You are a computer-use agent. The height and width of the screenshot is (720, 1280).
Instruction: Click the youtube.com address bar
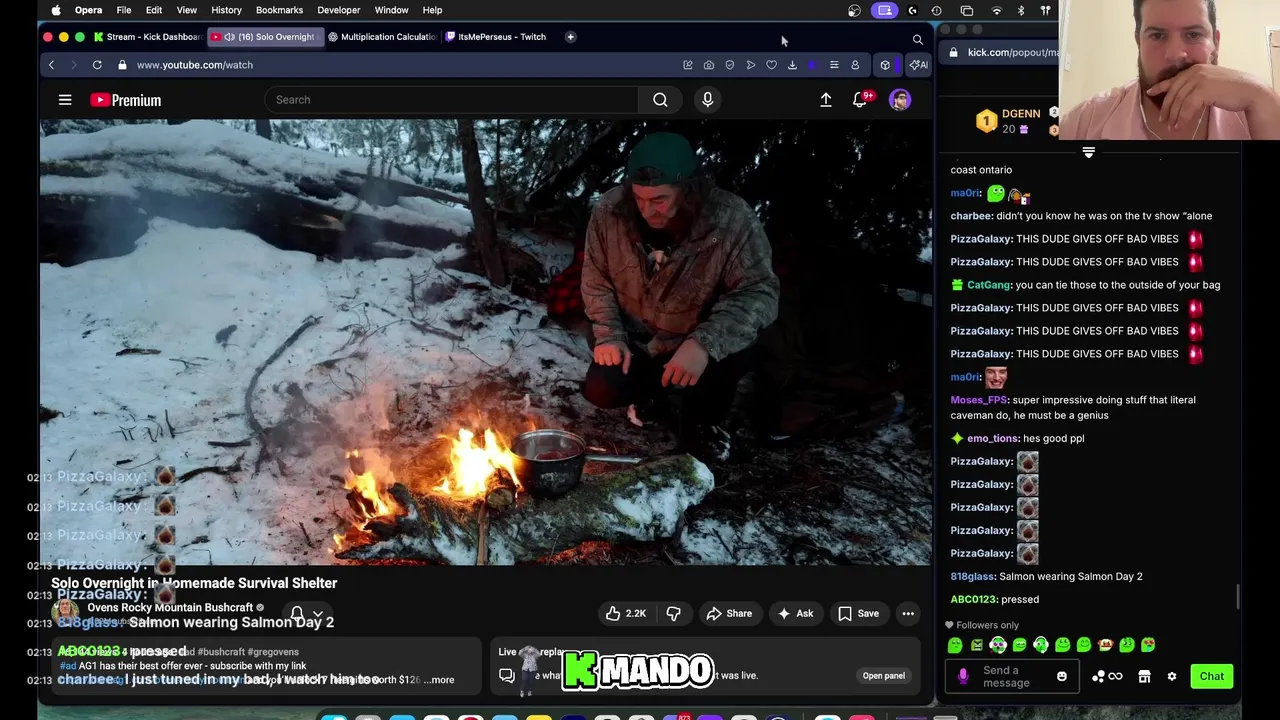tap(194, 65)
